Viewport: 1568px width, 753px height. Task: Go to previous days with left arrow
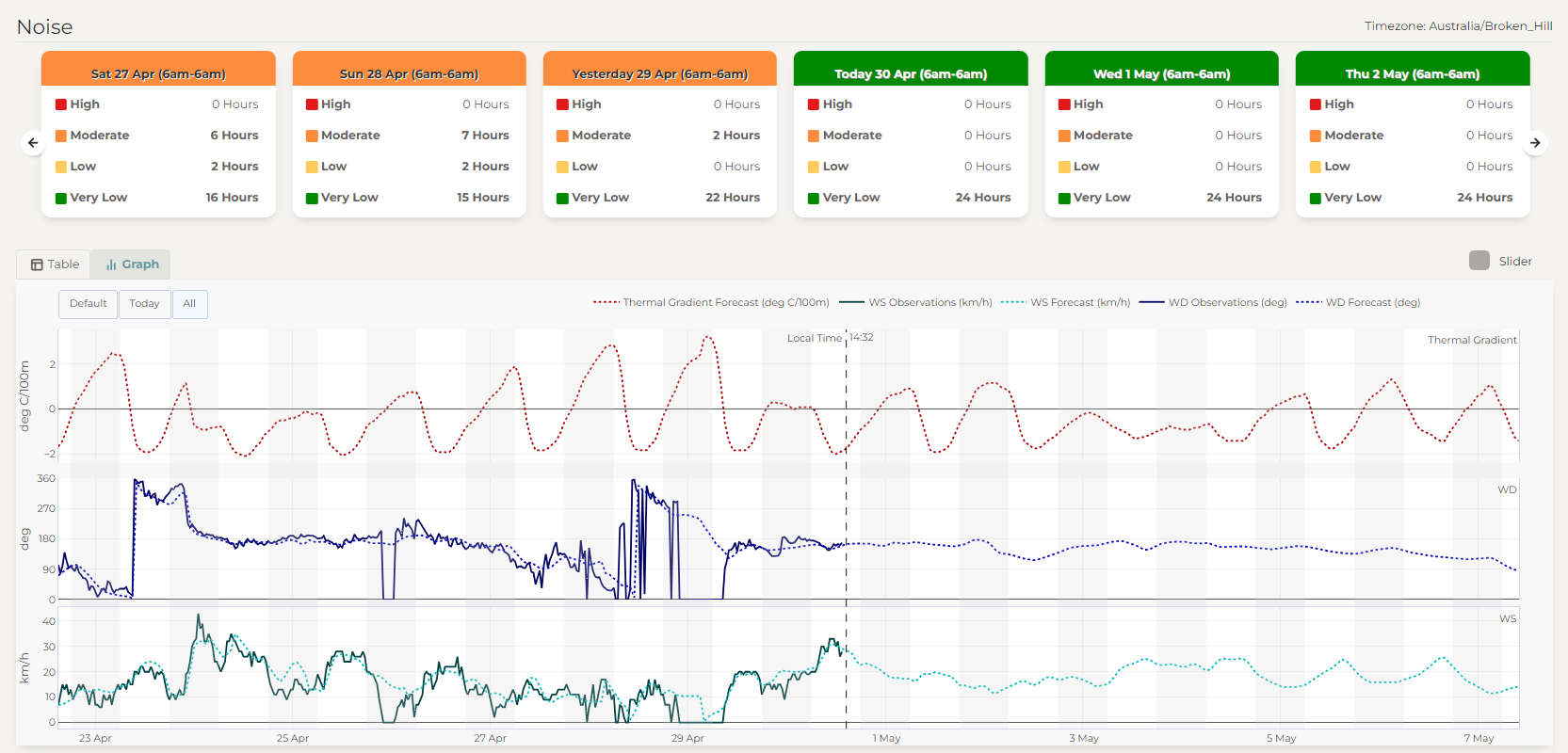pyautogui.click(x=33, y=143)
